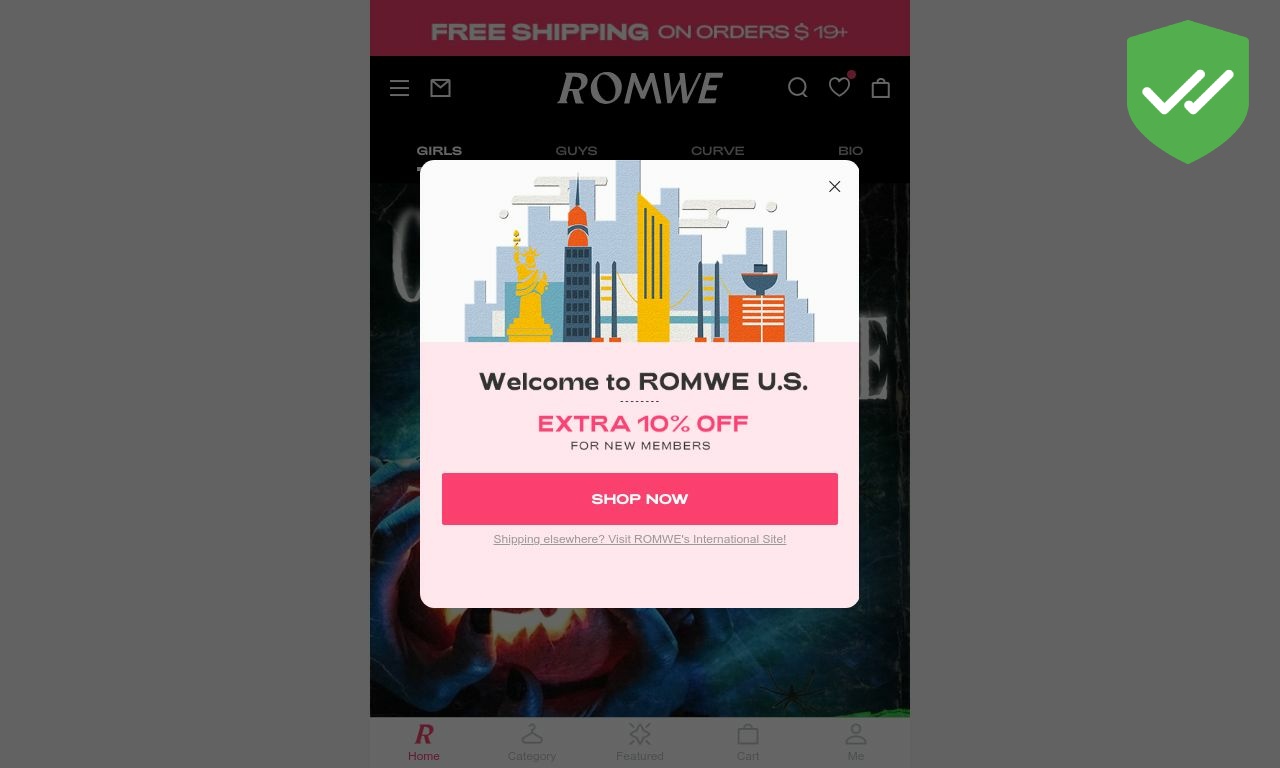Select the GIRLS tab
The image size is (1280, 768).
pyautogui.click(x=439, y=151)
